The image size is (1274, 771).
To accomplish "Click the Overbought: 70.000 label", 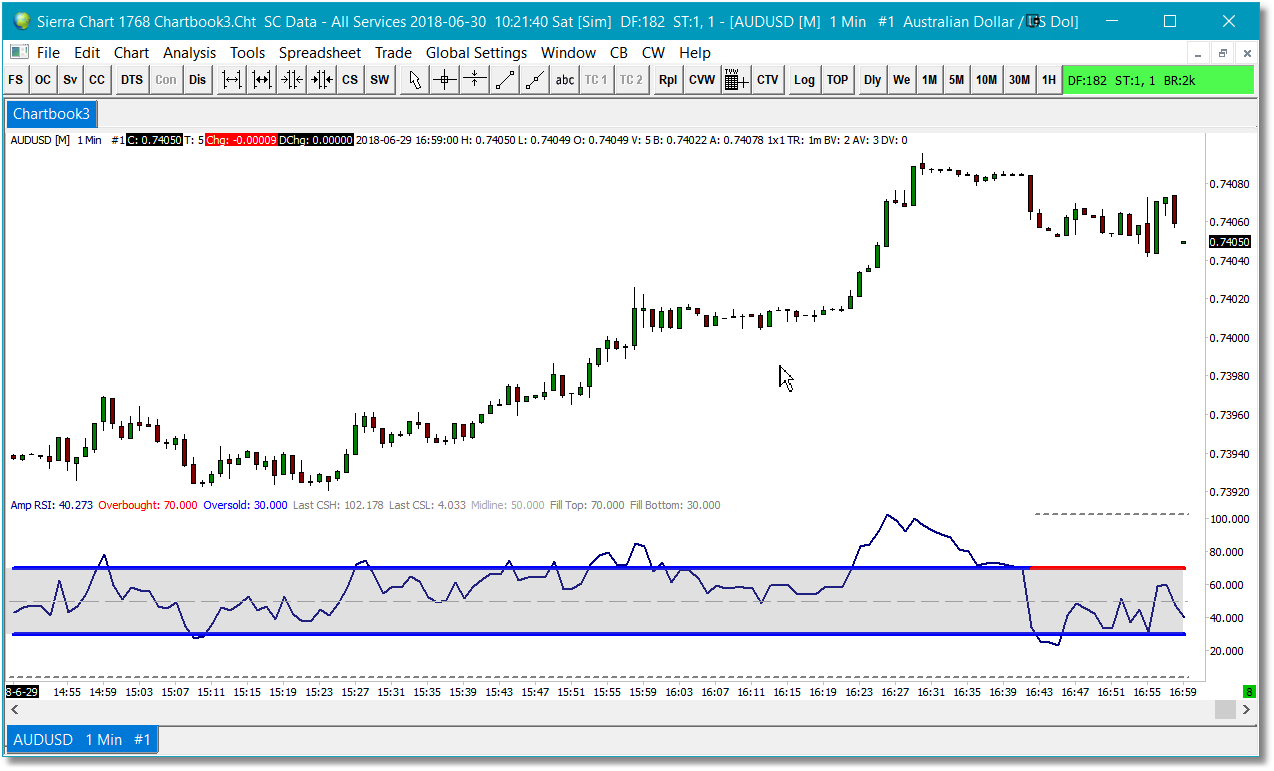I will coord(148,505).
